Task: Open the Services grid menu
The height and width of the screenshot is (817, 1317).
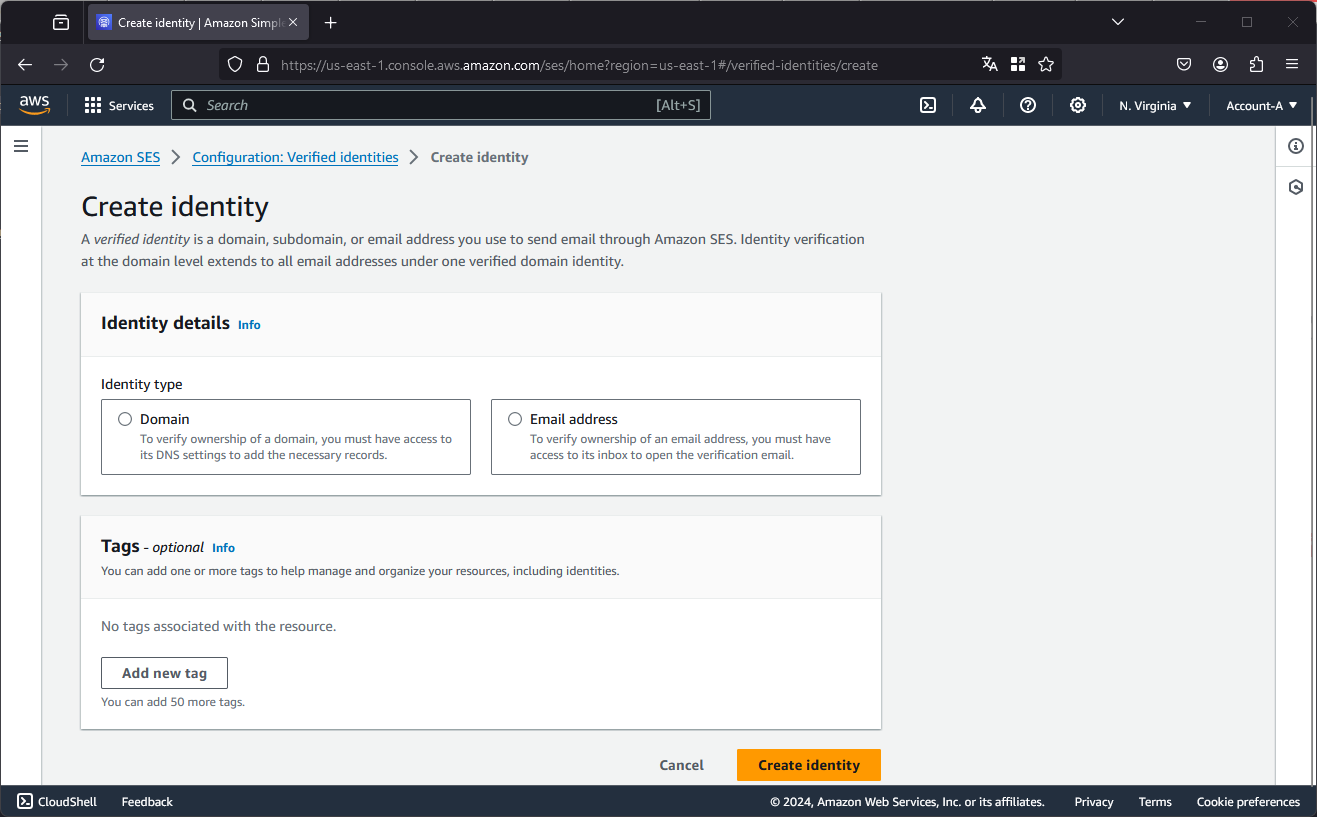Action: coord(119,105)
